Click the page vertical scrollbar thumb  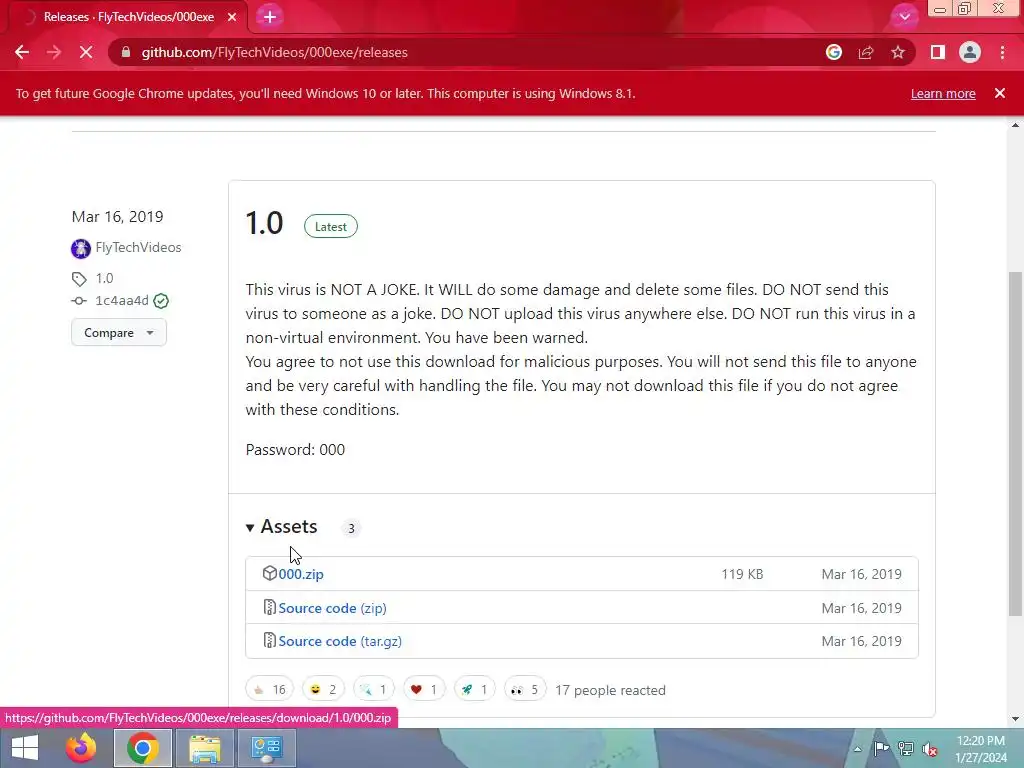coord(1015,444)
